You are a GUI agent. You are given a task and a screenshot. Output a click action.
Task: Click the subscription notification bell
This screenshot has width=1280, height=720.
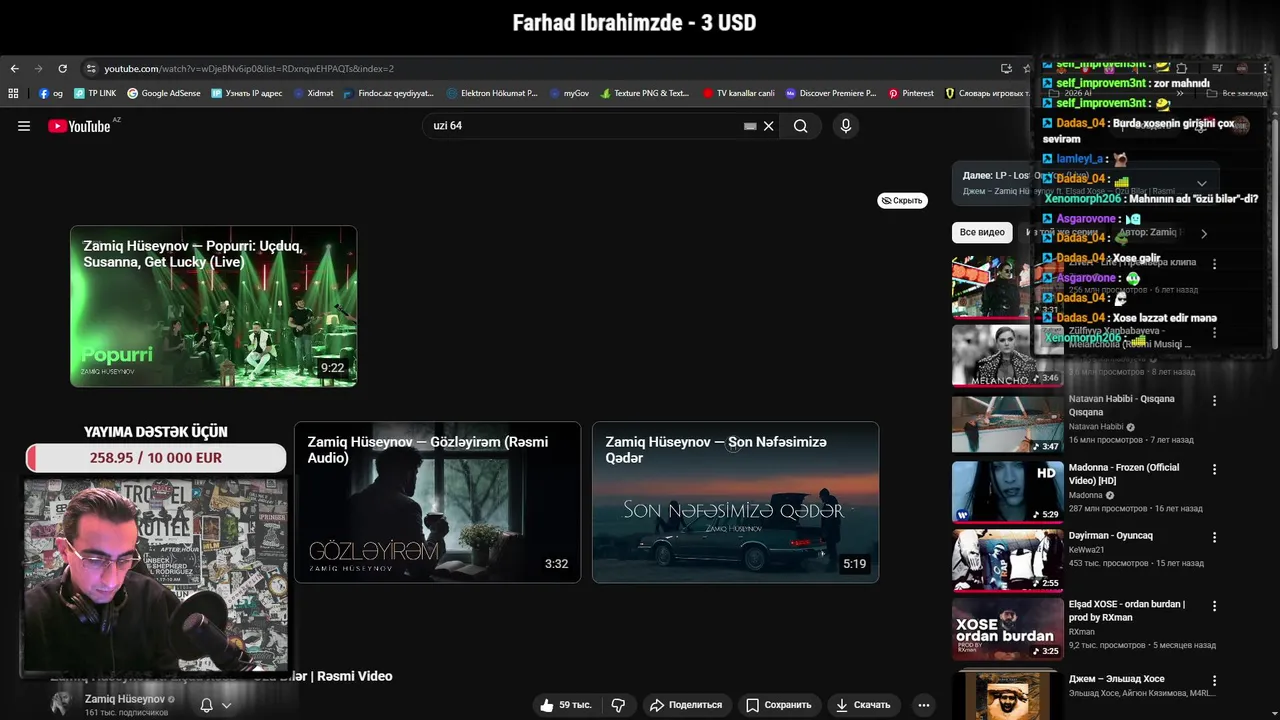coord(207,705)
